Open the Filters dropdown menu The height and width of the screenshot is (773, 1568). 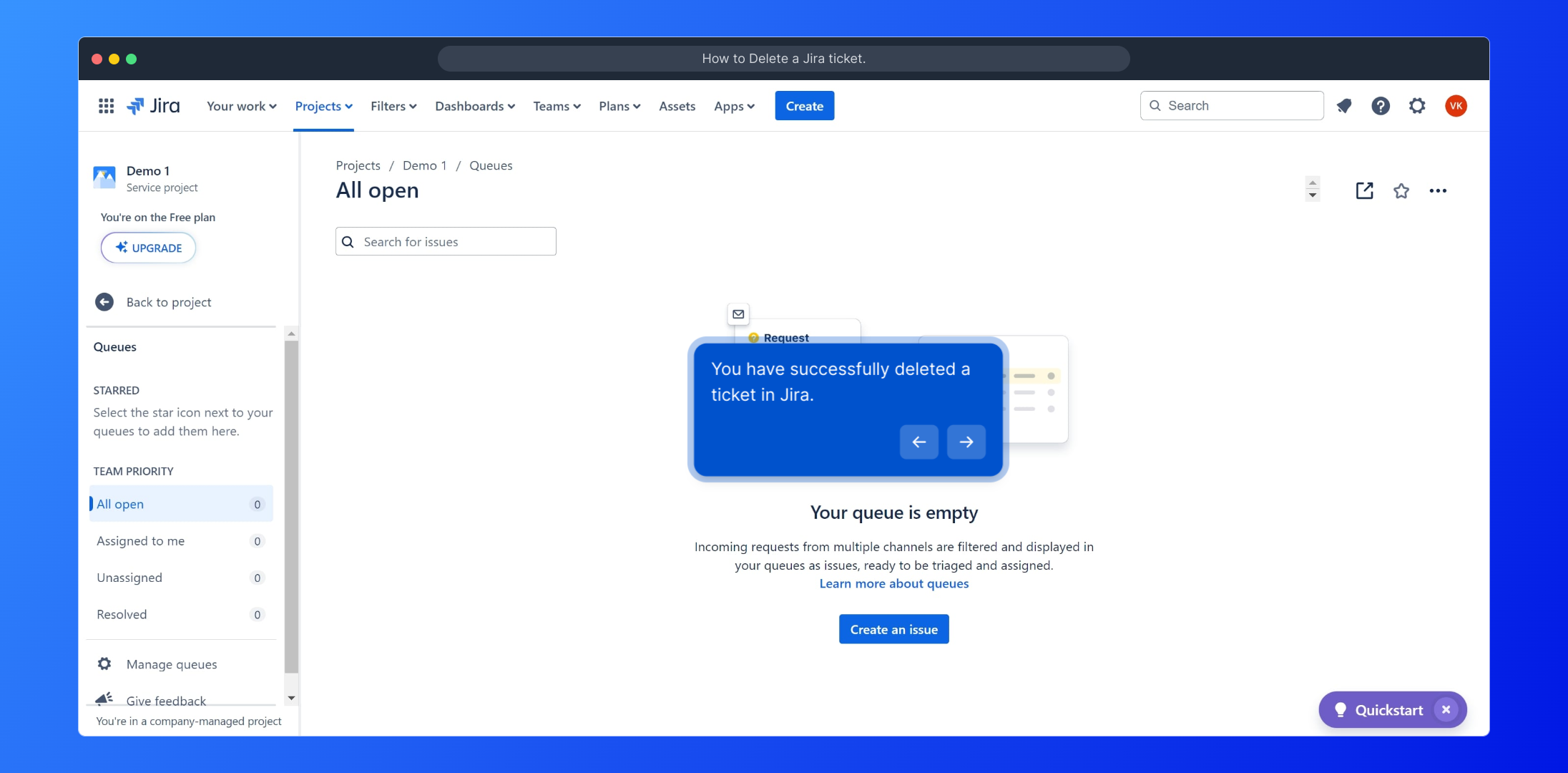[393, 106]
